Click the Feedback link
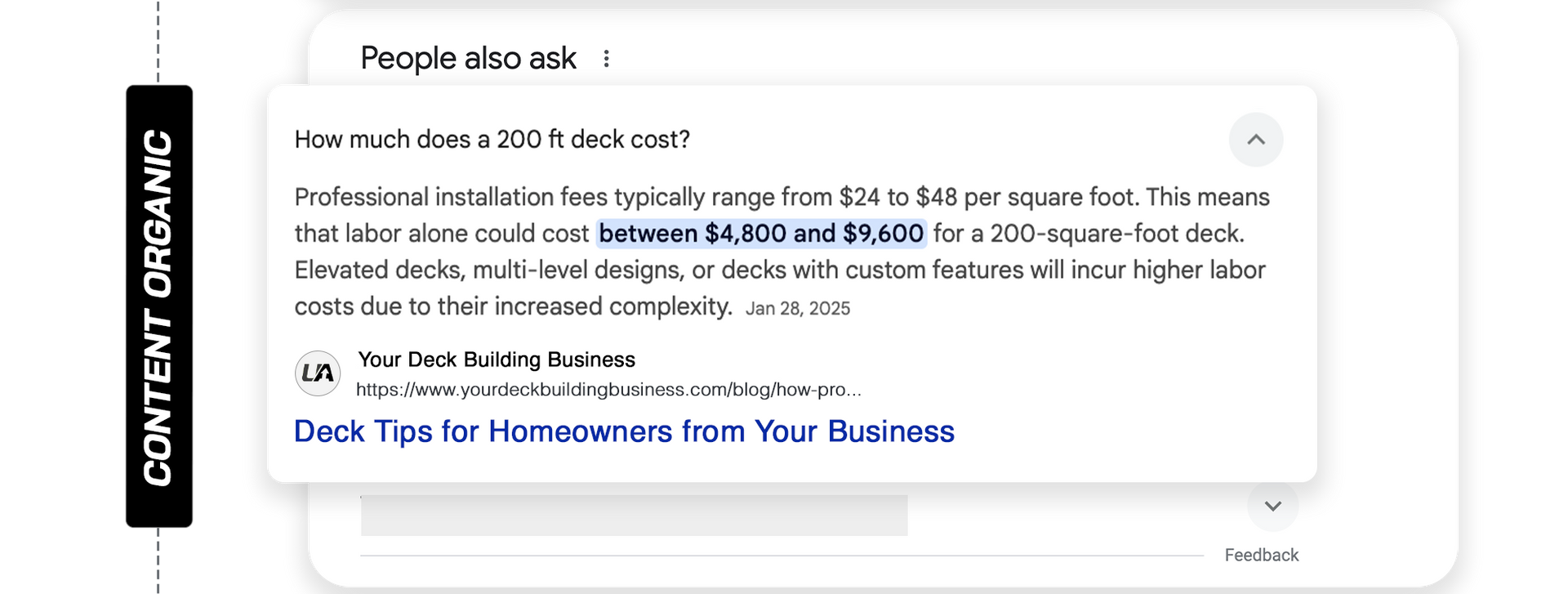Viewport: 1568px width, 594px height. coord(1261,556)
